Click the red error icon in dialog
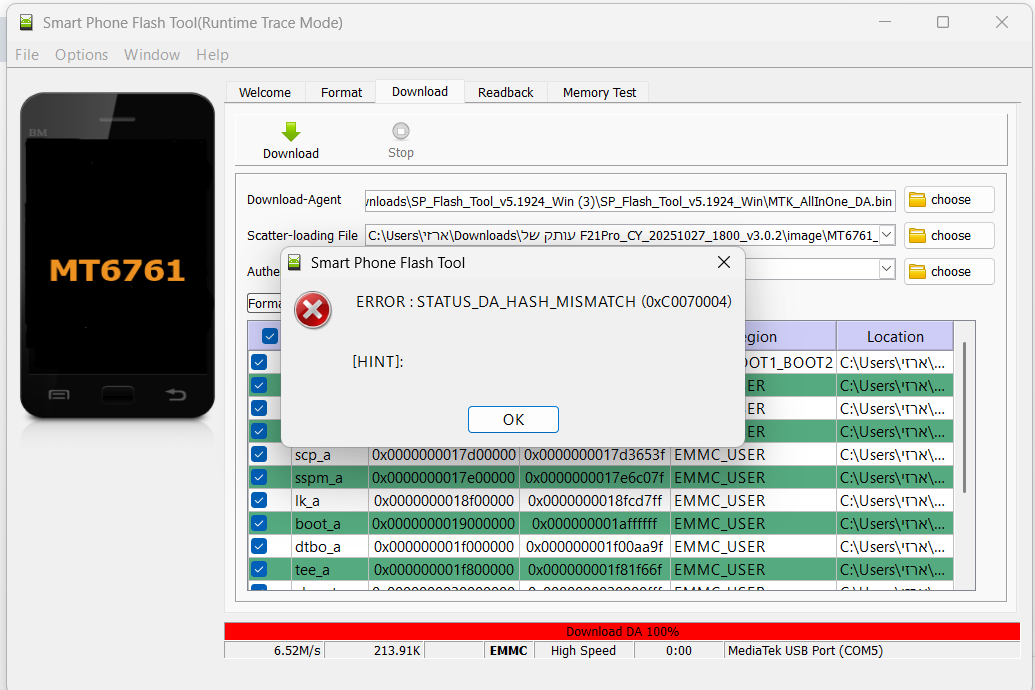The image size is (1035, 690). pos(313,311)
